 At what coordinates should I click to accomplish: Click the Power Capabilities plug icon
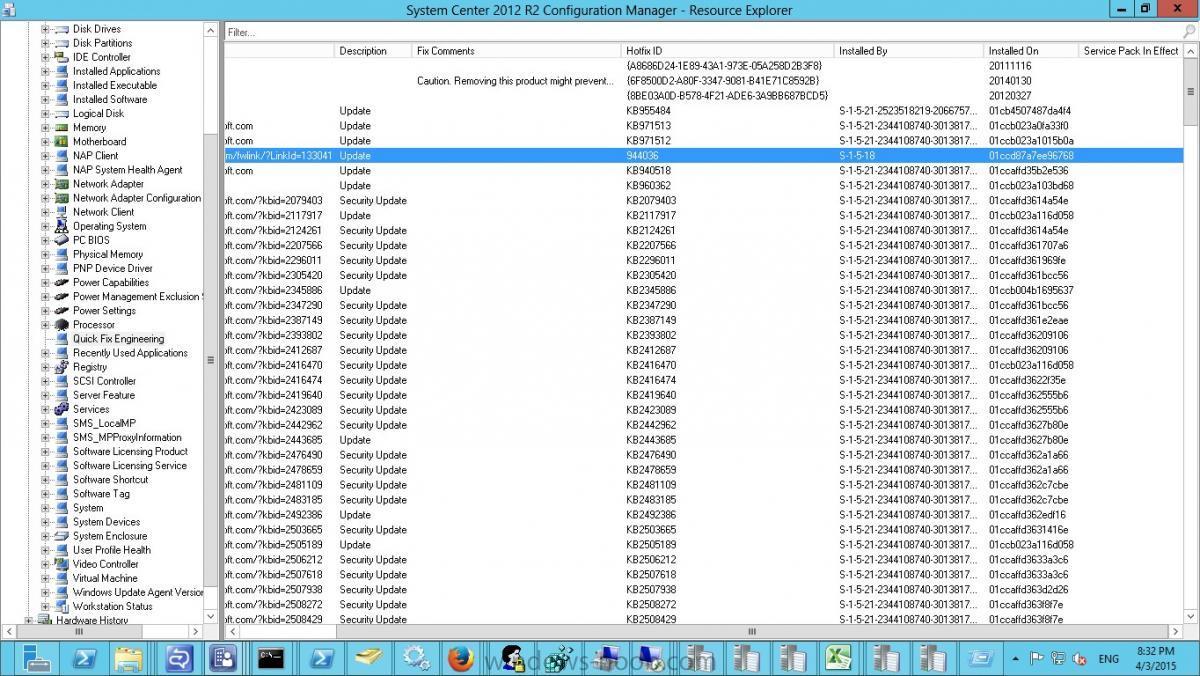point(61,282)
